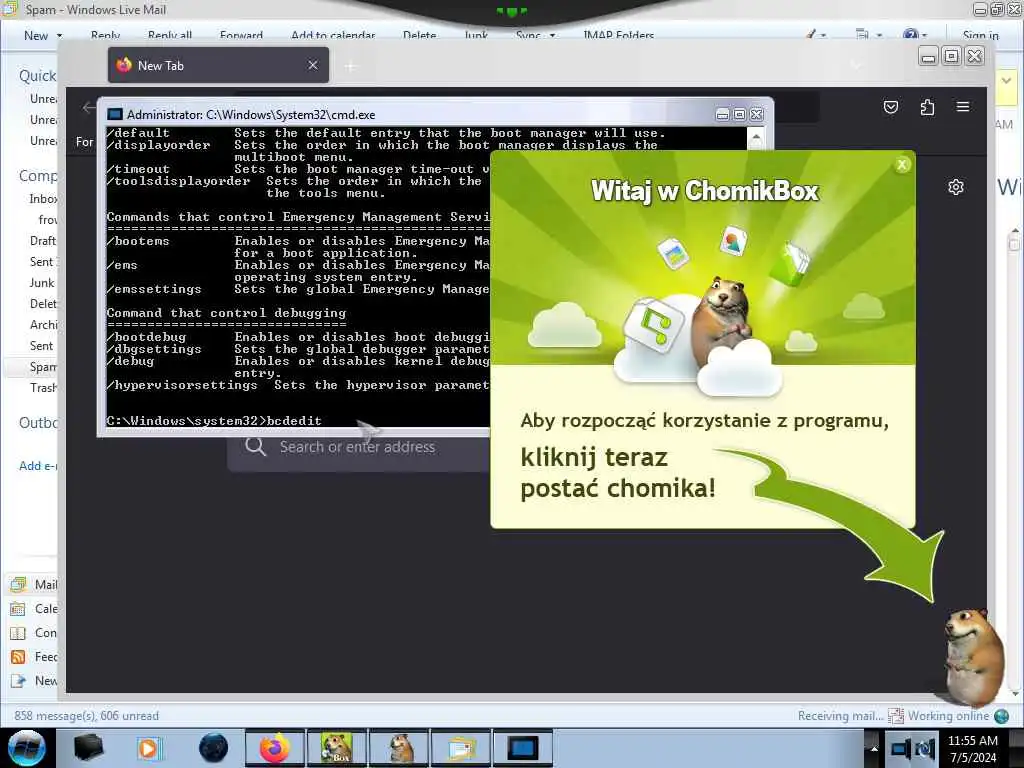
Task: Select Drafts folder in Live Mail
Action: click(42, 240)
